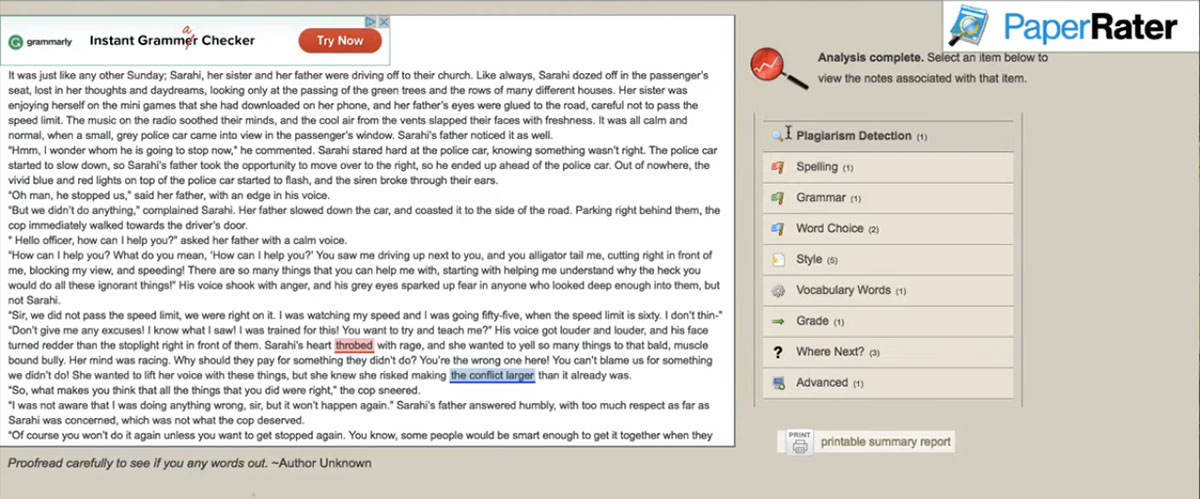This screenshot has width=1200, height=499.
Task: Click the Where Next question mark icon
Action: 778,352
